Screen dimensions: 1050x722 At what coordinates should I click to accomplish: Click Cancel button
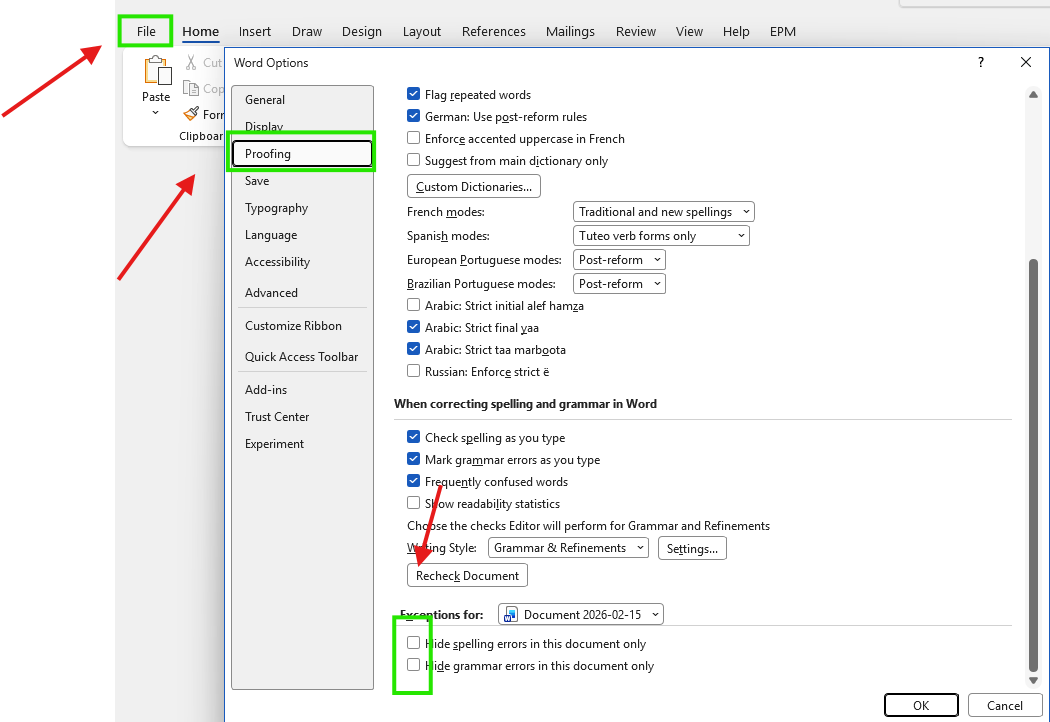click(x=1004, y=705)
